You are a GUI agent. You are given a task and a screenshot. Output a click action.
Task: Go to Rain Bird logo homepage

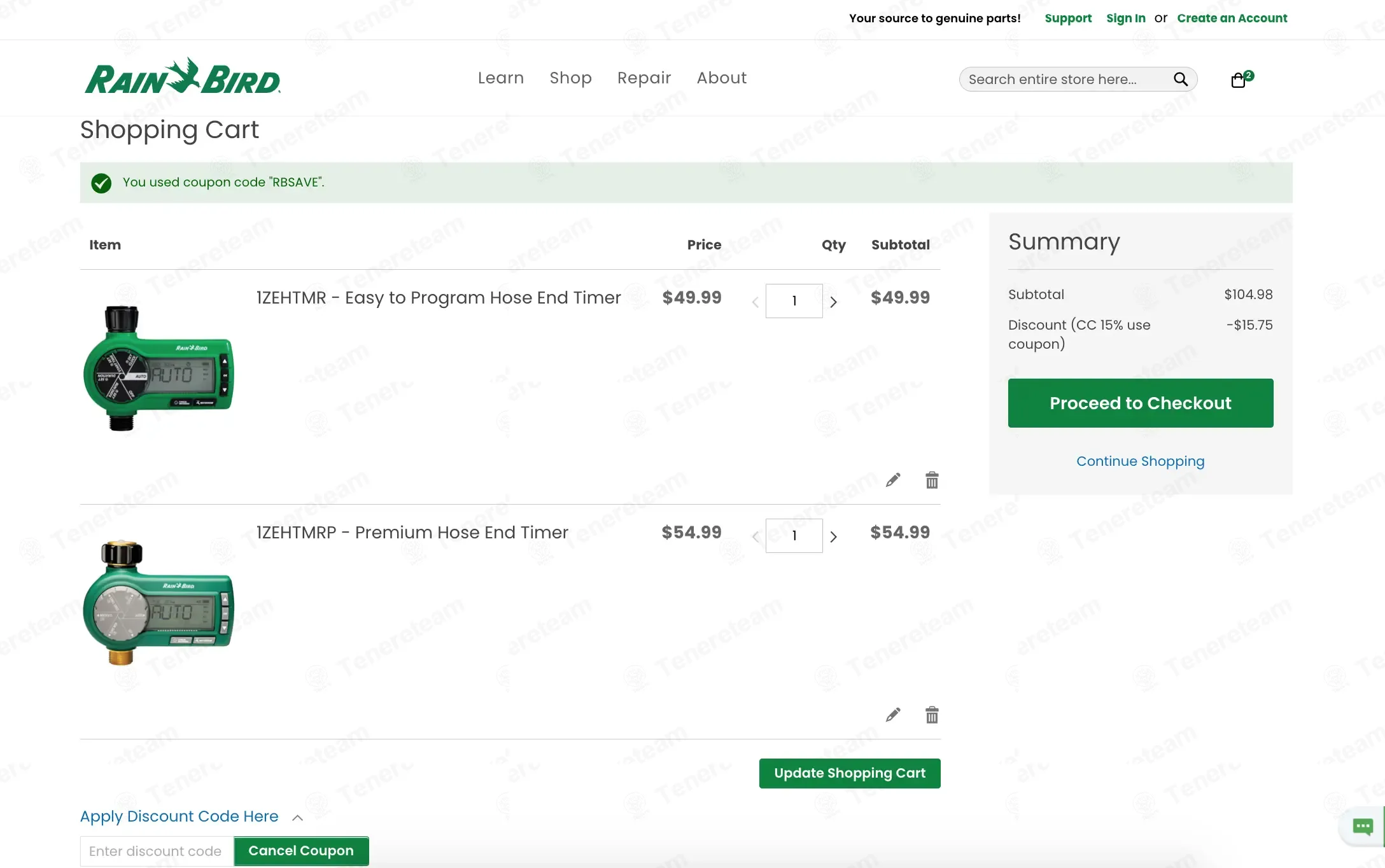coord(183,76)
